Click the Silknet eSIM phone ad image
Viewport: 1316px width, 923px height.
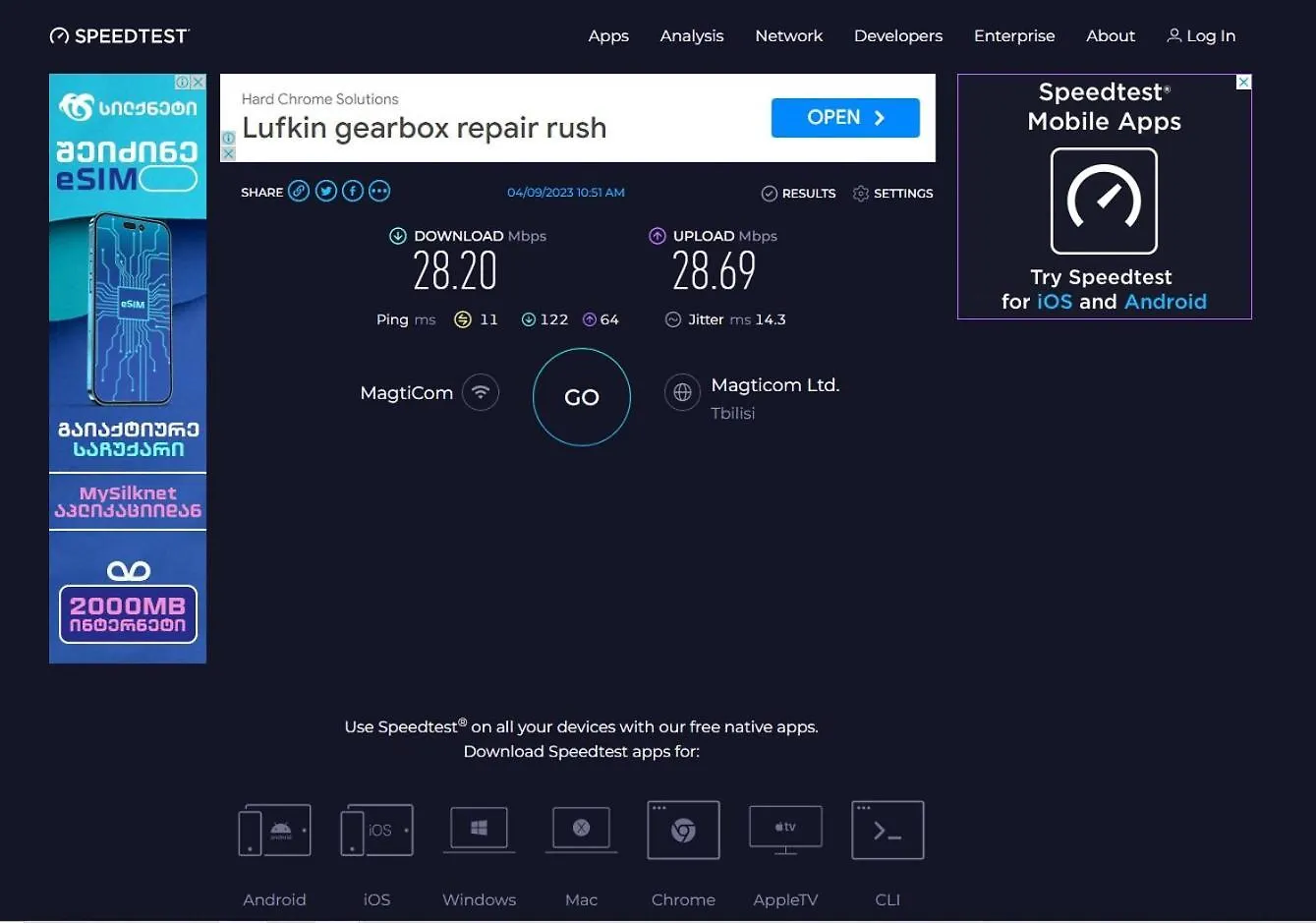coord(129,310)
